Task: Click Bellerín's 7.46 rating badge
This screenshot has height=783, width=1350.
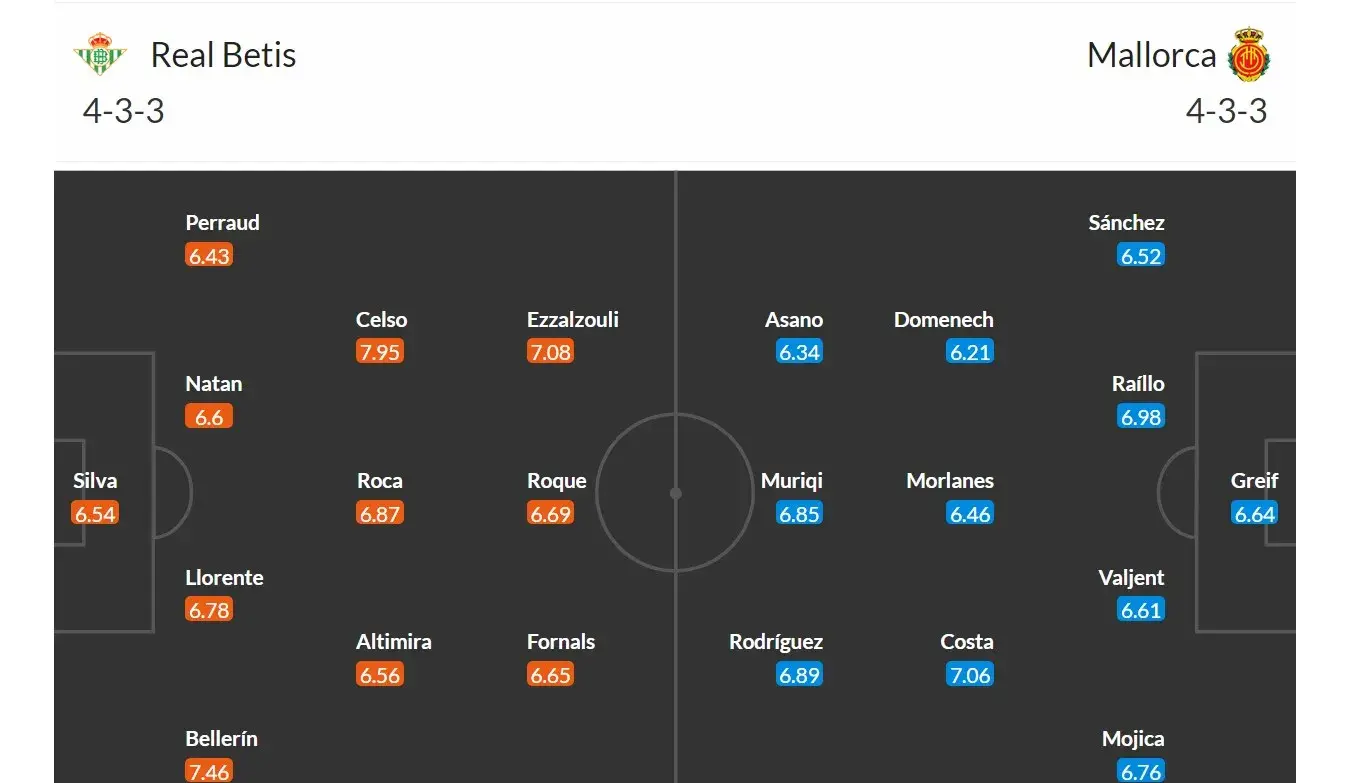Action: click(209, 770)
